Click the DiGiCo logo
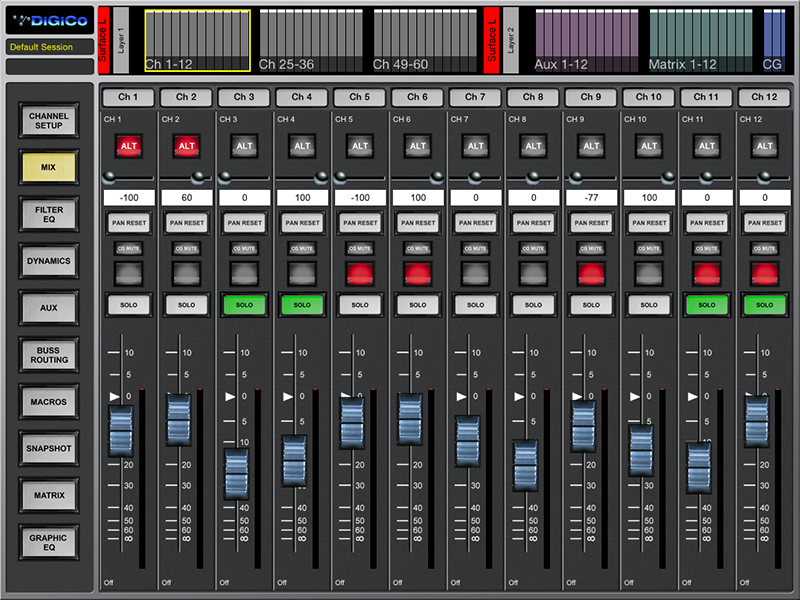 tap(49, 20)
